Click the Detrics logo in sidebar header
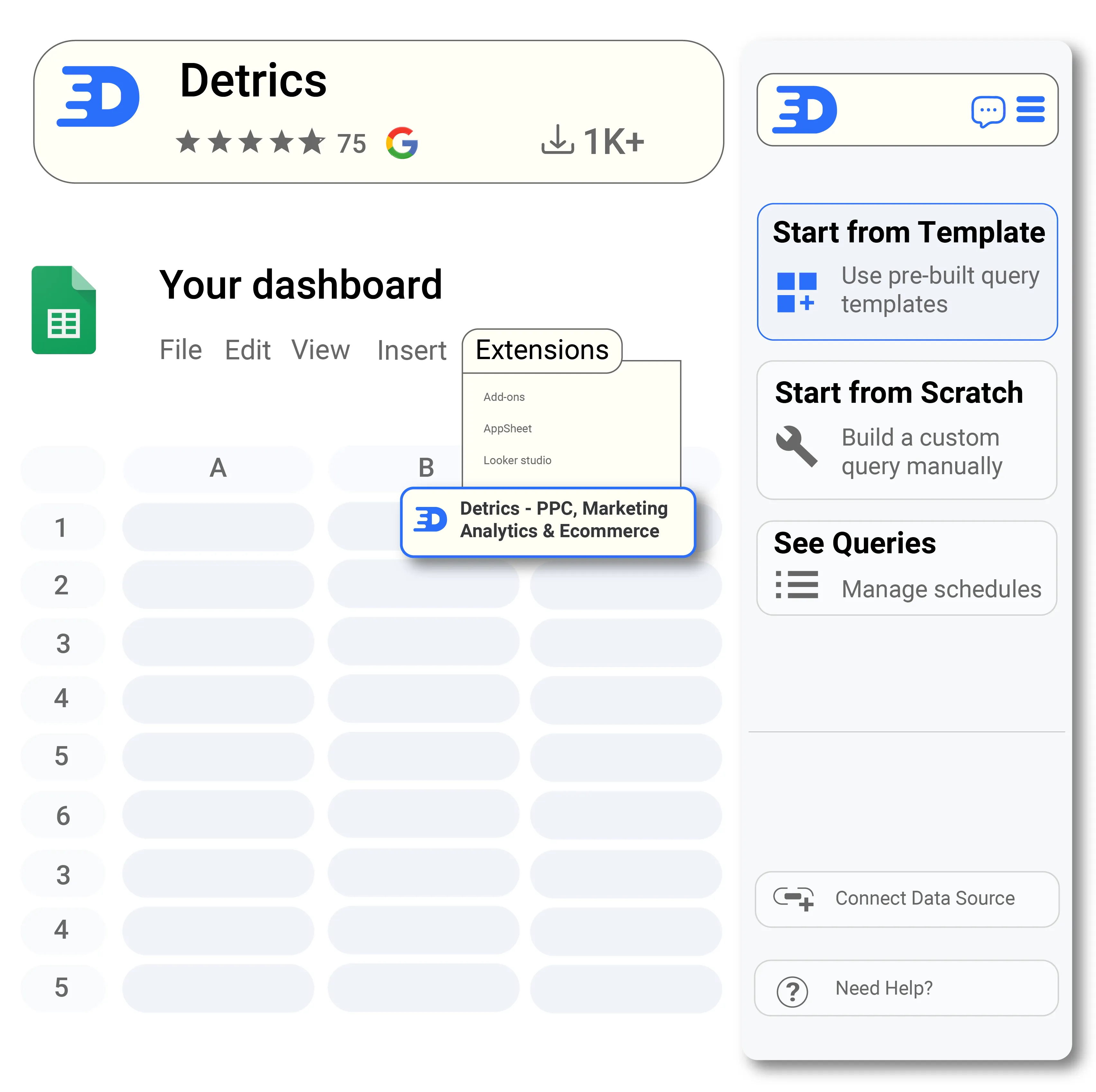This screenshot has height=1092, width=1096. pos(804,110)
